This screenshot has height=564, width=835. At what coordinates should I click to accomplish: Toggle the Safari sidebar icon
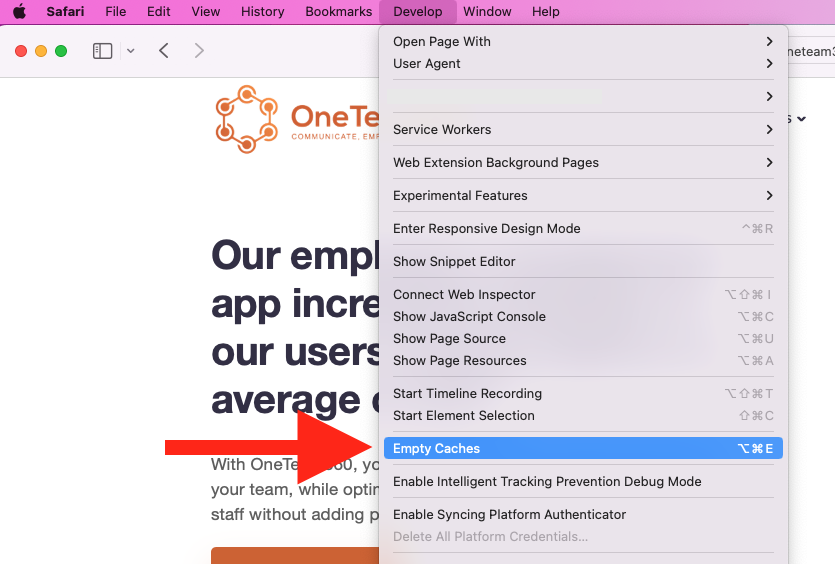click(102, 51)
